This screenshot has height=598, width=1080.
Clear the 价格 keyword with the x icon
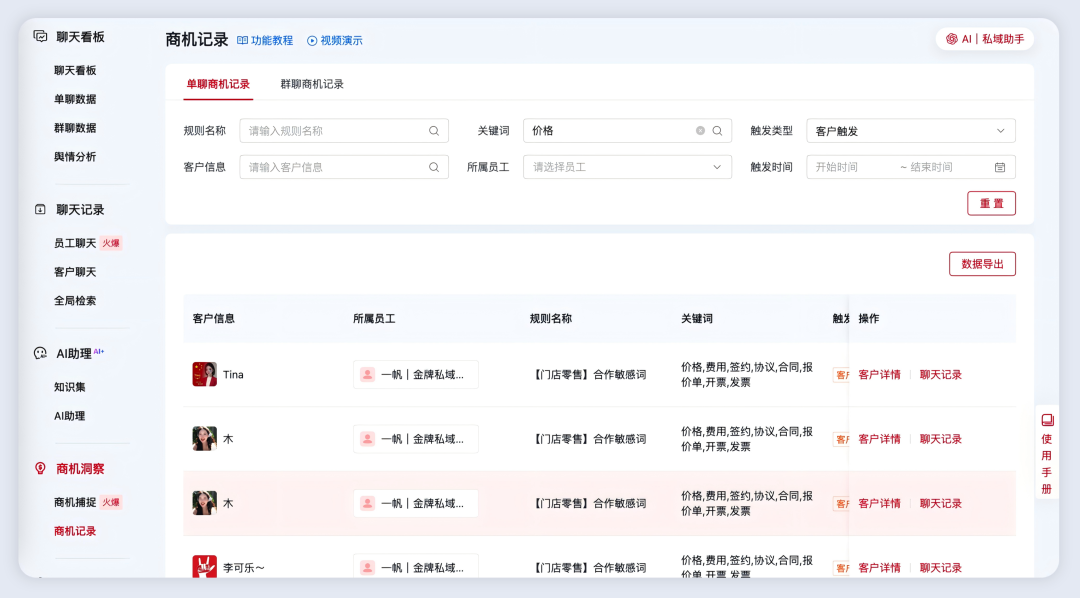[x=700, y=130]
